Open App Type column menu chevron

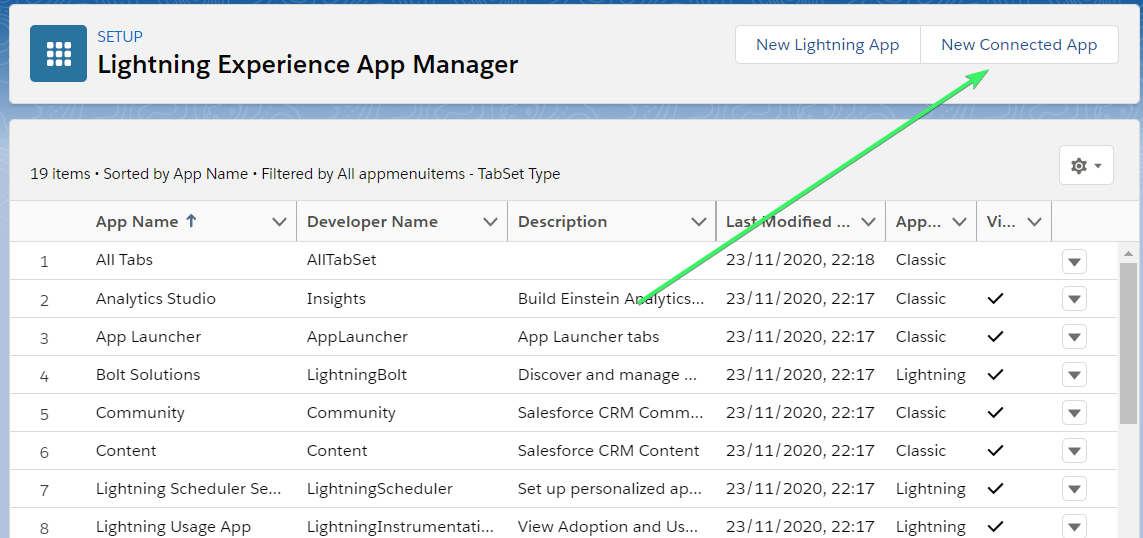pyautogui.click(x=959, y=222)
